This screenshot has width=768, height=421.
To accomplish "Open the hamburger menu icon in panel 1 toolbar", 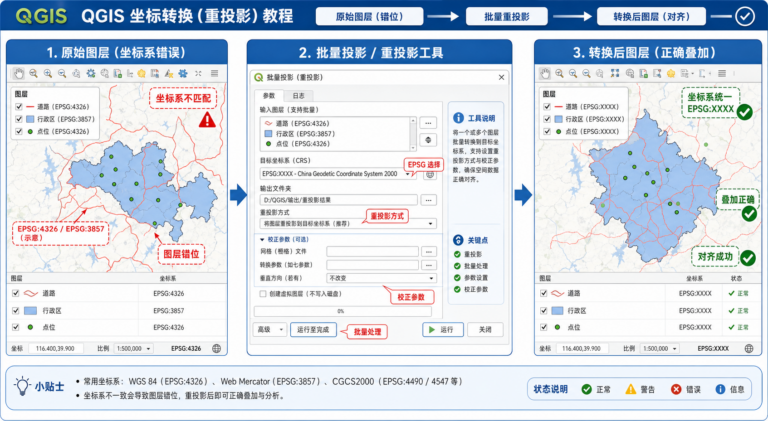I will click(214, 73).
